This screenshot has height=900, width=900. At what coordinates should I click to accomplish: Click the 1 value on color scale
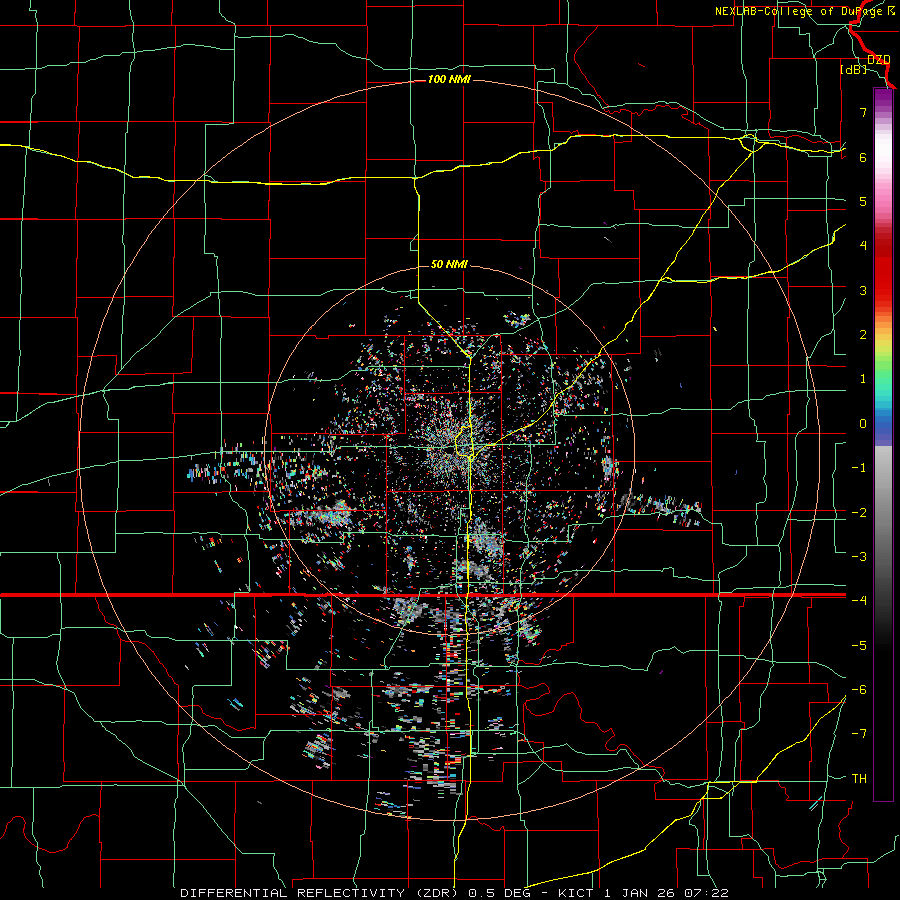(863, 379)
